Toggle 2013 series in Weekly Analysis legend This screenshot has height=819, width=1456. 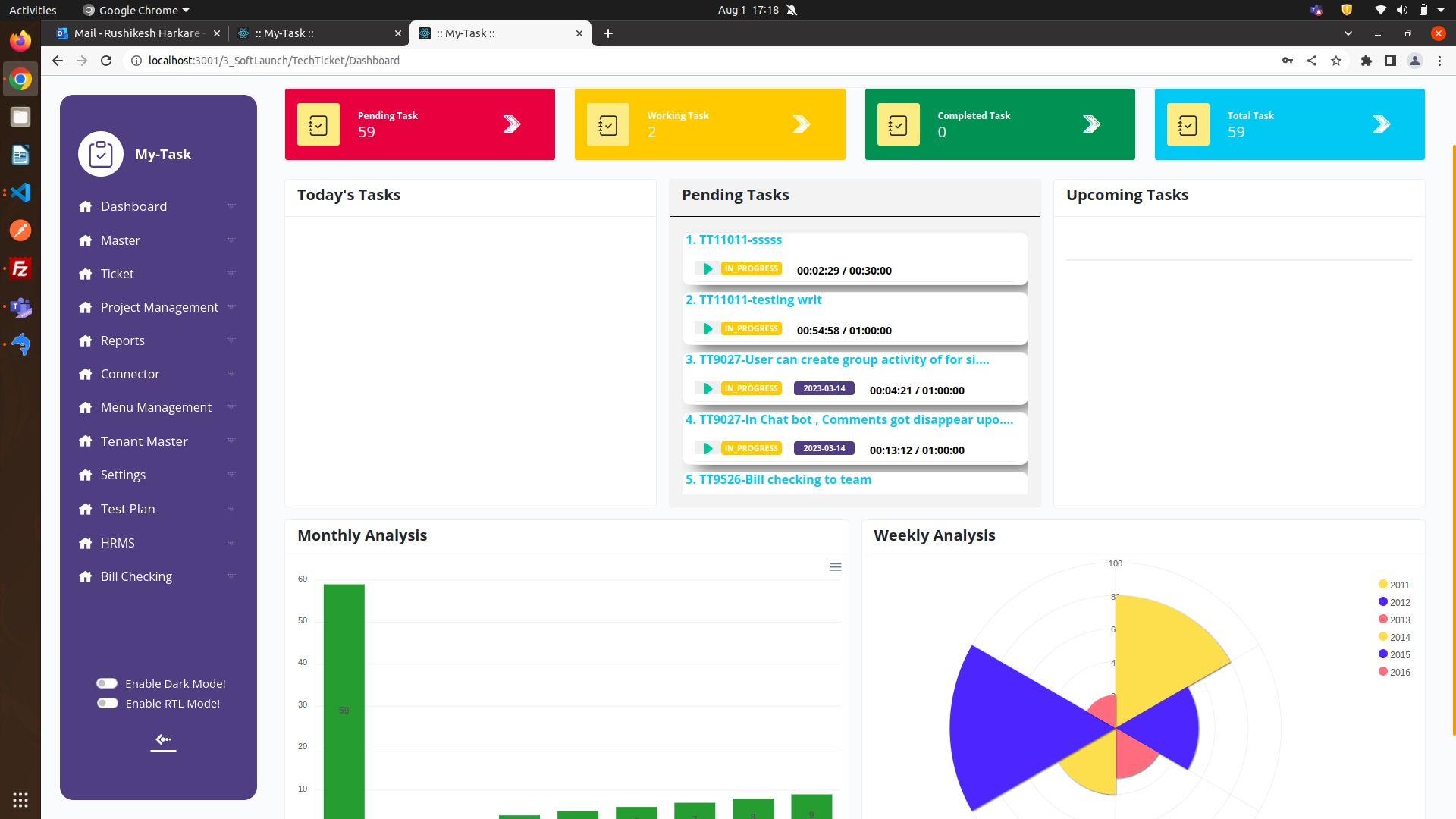[x=1394, y=620]
